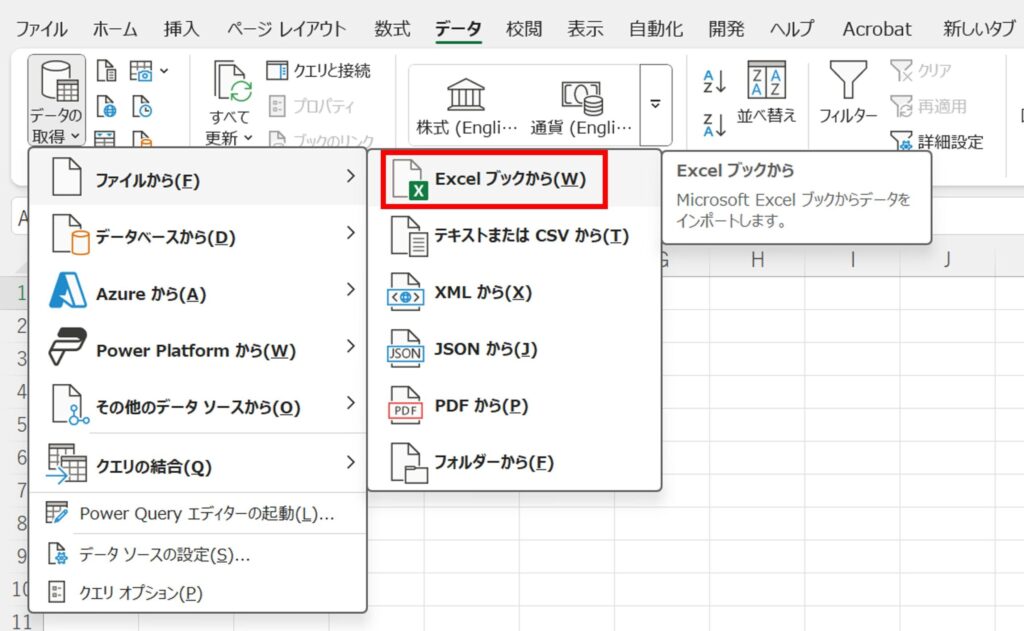
Task: Toggle the Filter (フィルター) funnel
Action: [848, 91]
